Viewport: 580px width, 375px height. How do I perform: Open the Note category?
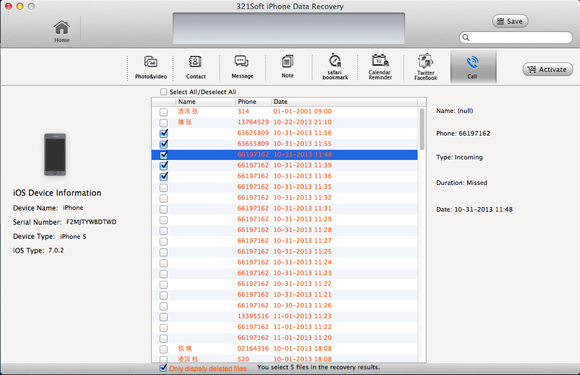point(287,67)
